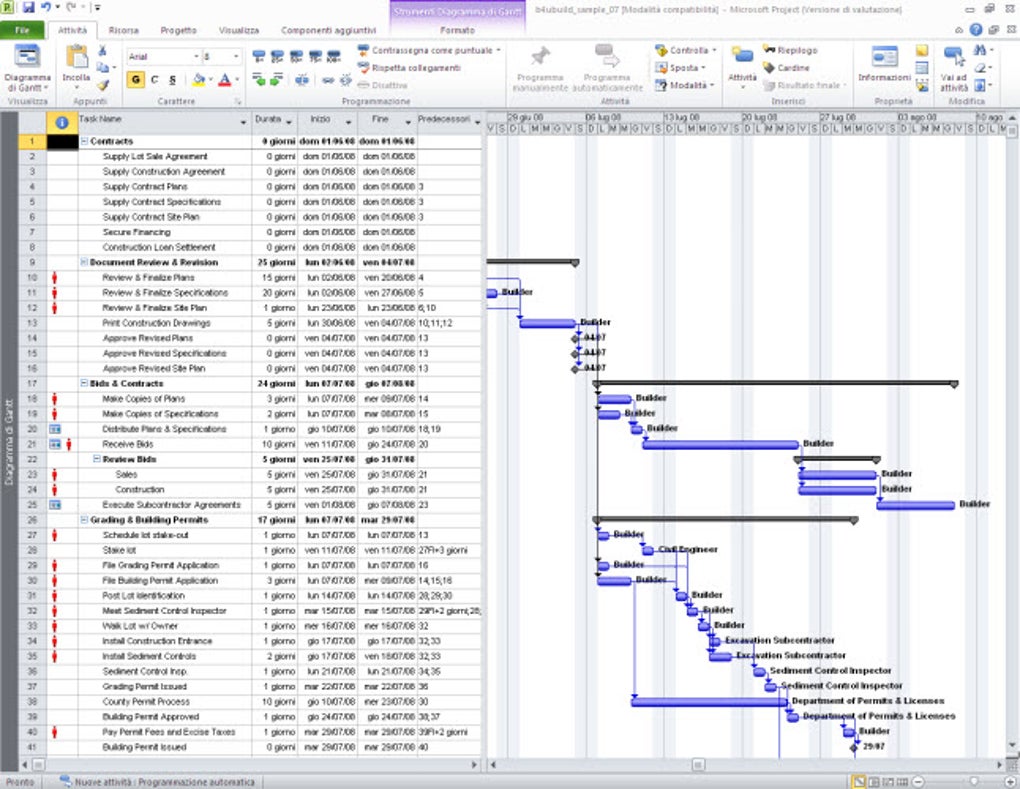The image size is (1020, 789).
Task: Show task details icon in Proprietà
Action: click(x=922, y=68)
